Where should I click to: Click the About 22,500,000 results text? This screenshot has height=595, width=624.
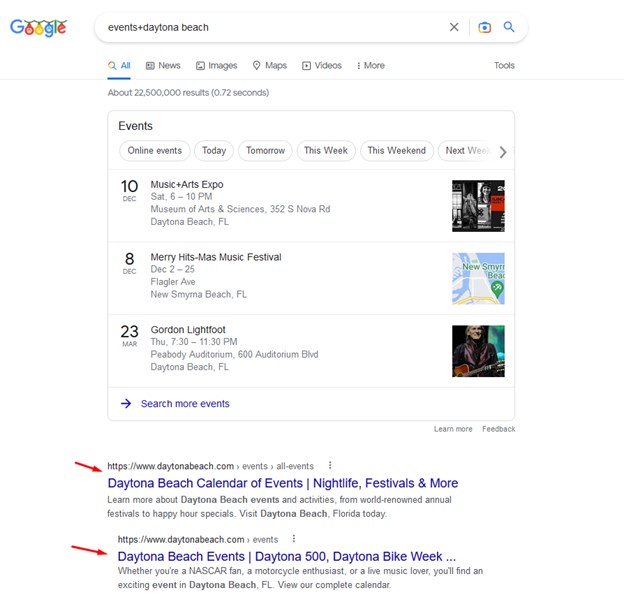(x=188, y=93)
